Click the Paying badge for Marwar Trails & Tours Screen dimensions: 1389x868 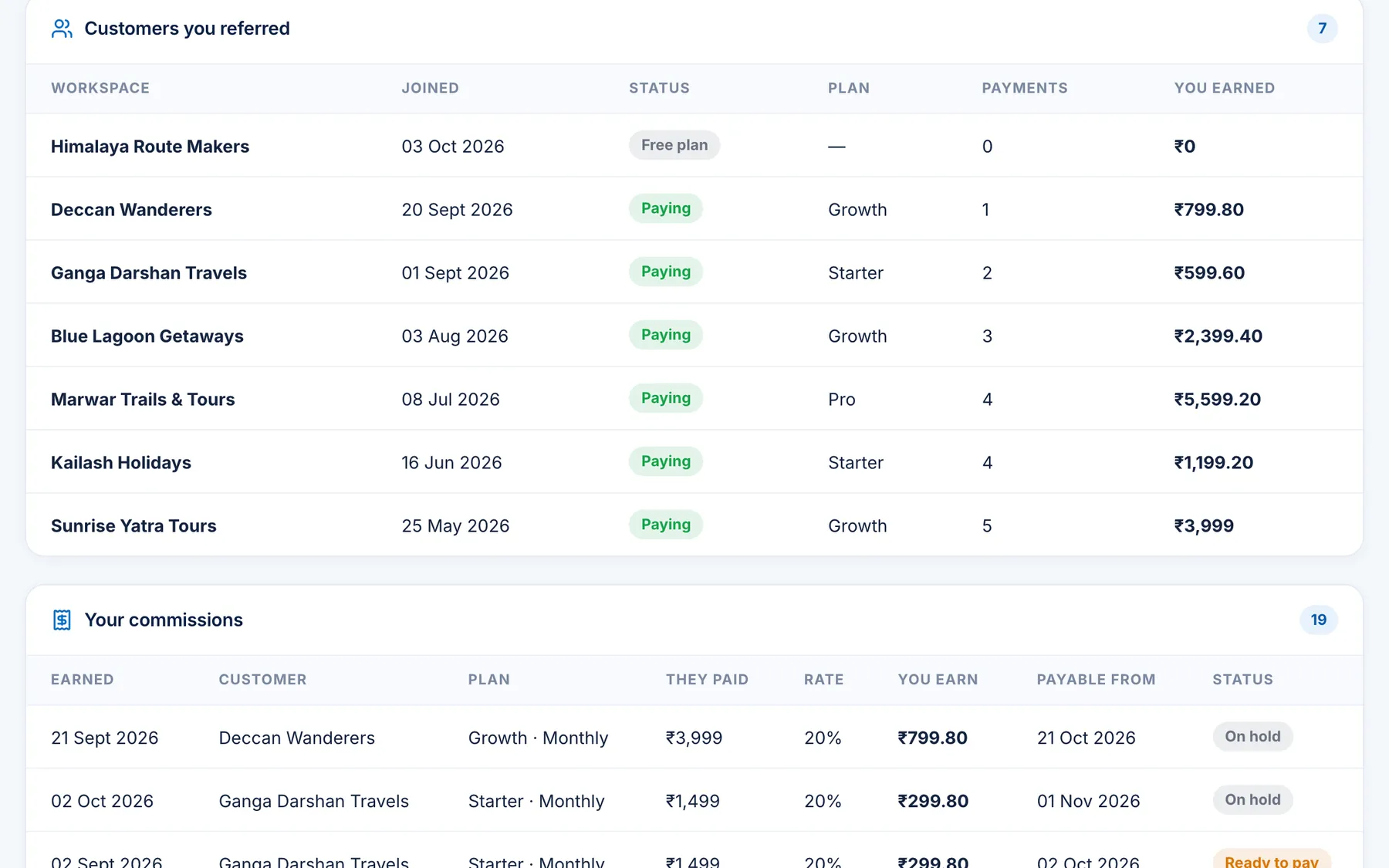tap(666, 398)
